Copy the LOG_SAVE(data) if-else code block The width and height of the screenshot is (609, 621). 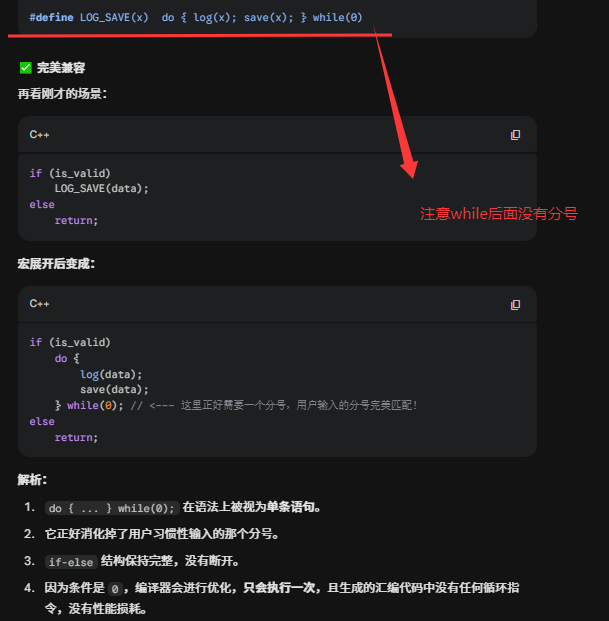click(515, 135)
